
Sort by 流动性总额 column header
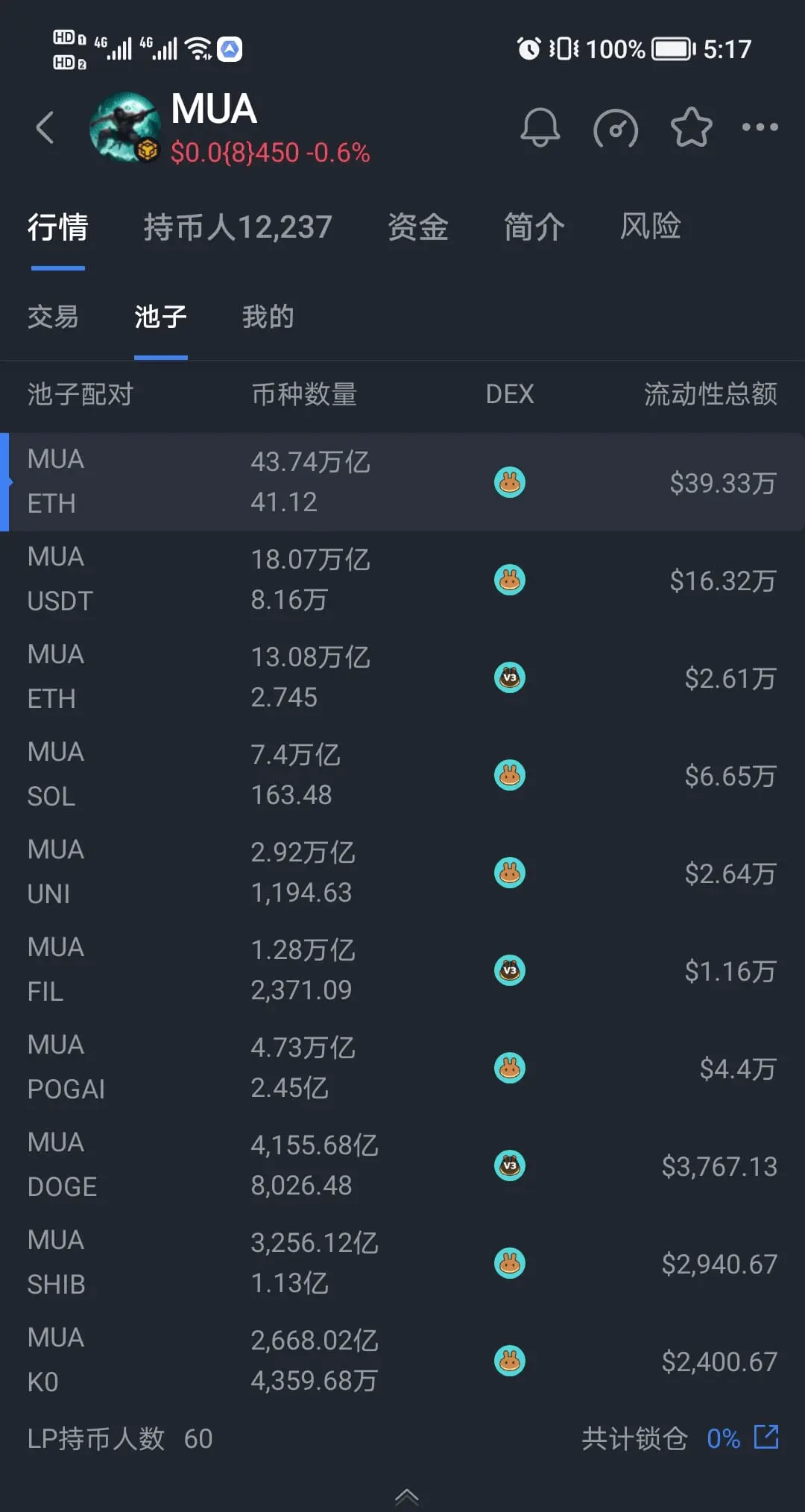pos(710,393)
